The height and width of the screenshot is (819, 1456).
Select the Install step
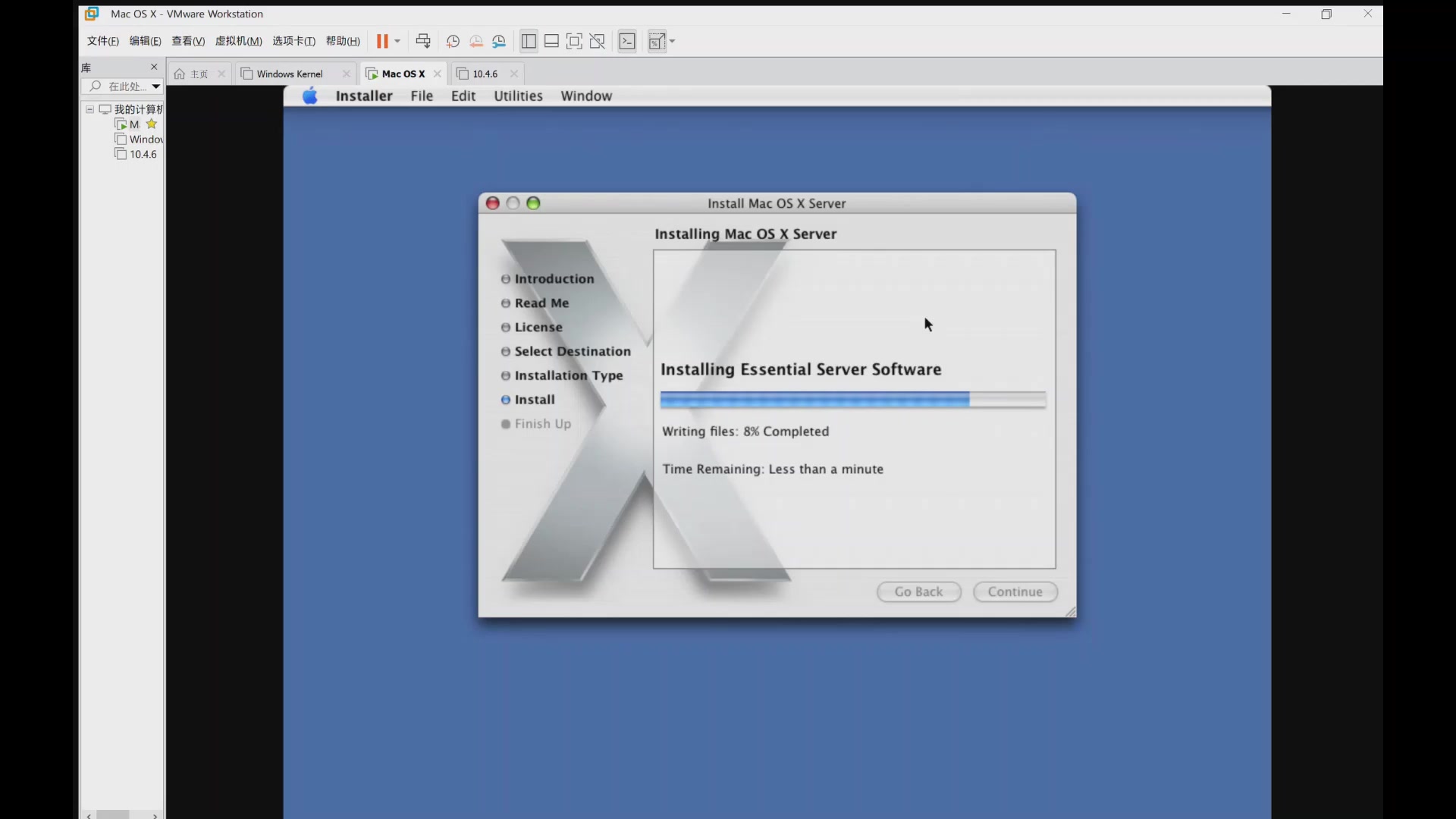(x=528, y=400)
